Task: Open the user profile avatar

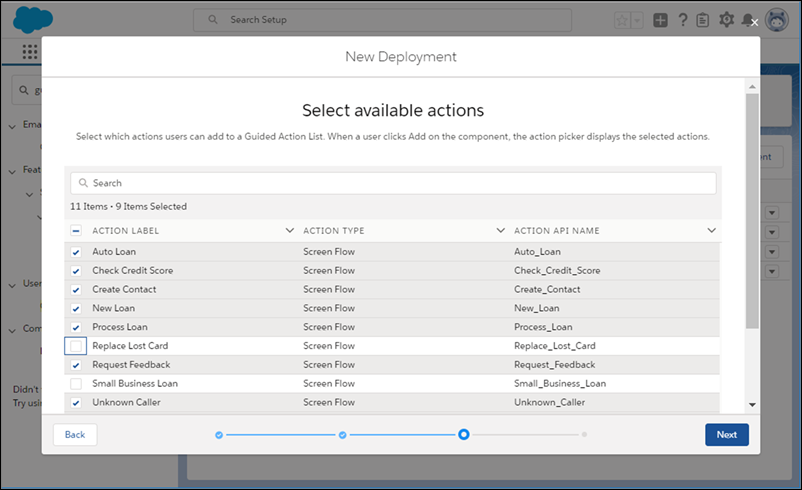Action: pyautogui.click(x=776, y=20)
